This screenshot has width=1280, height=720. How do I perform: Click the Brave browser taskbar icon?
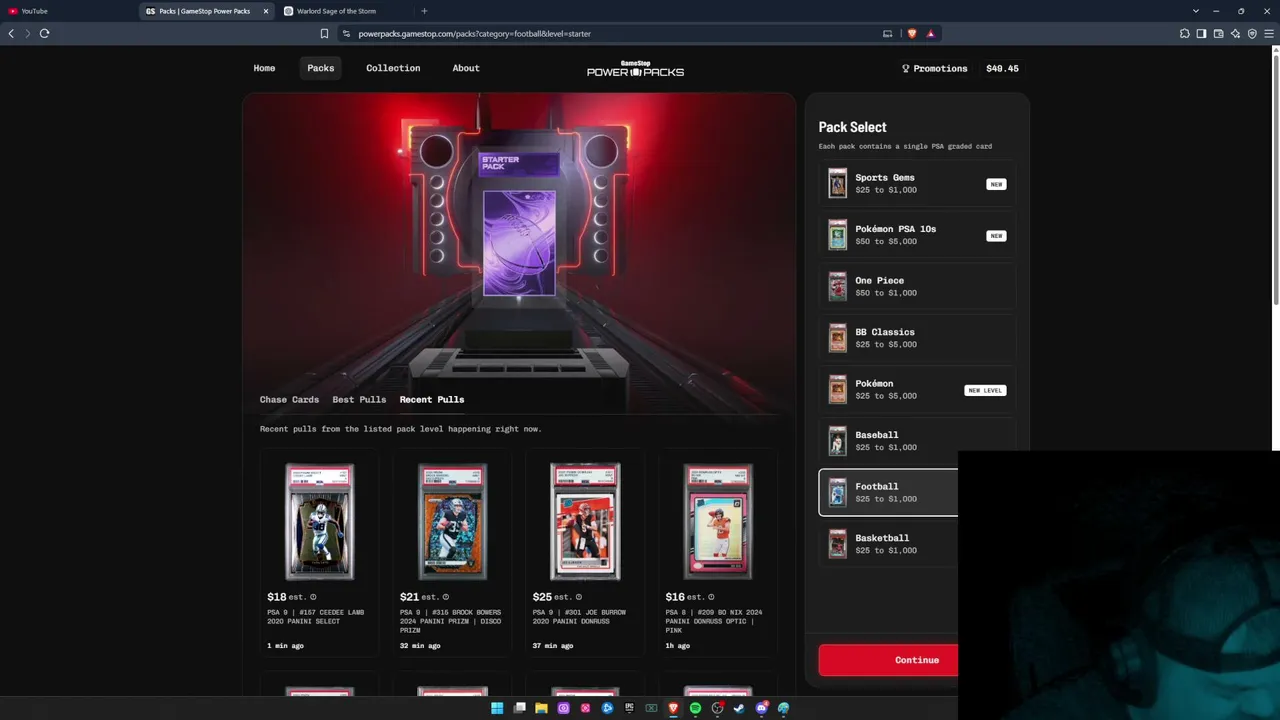(673, 708)
